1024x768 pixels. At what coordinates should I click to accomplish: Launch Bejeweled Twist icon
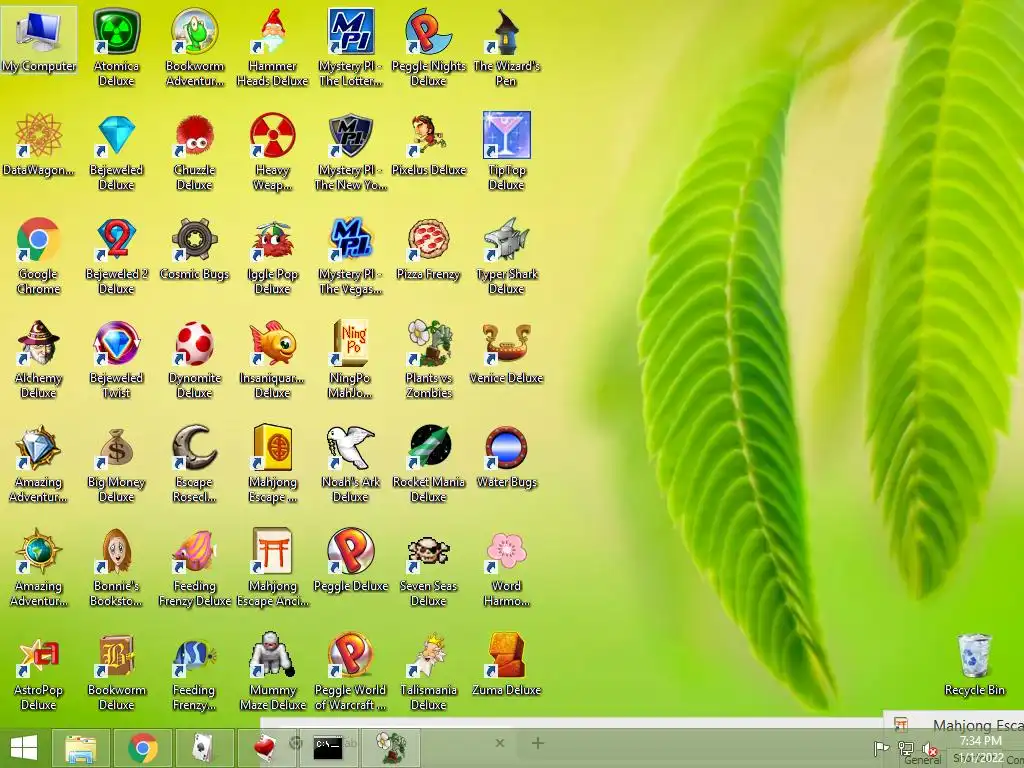click(x=116, y=359)
